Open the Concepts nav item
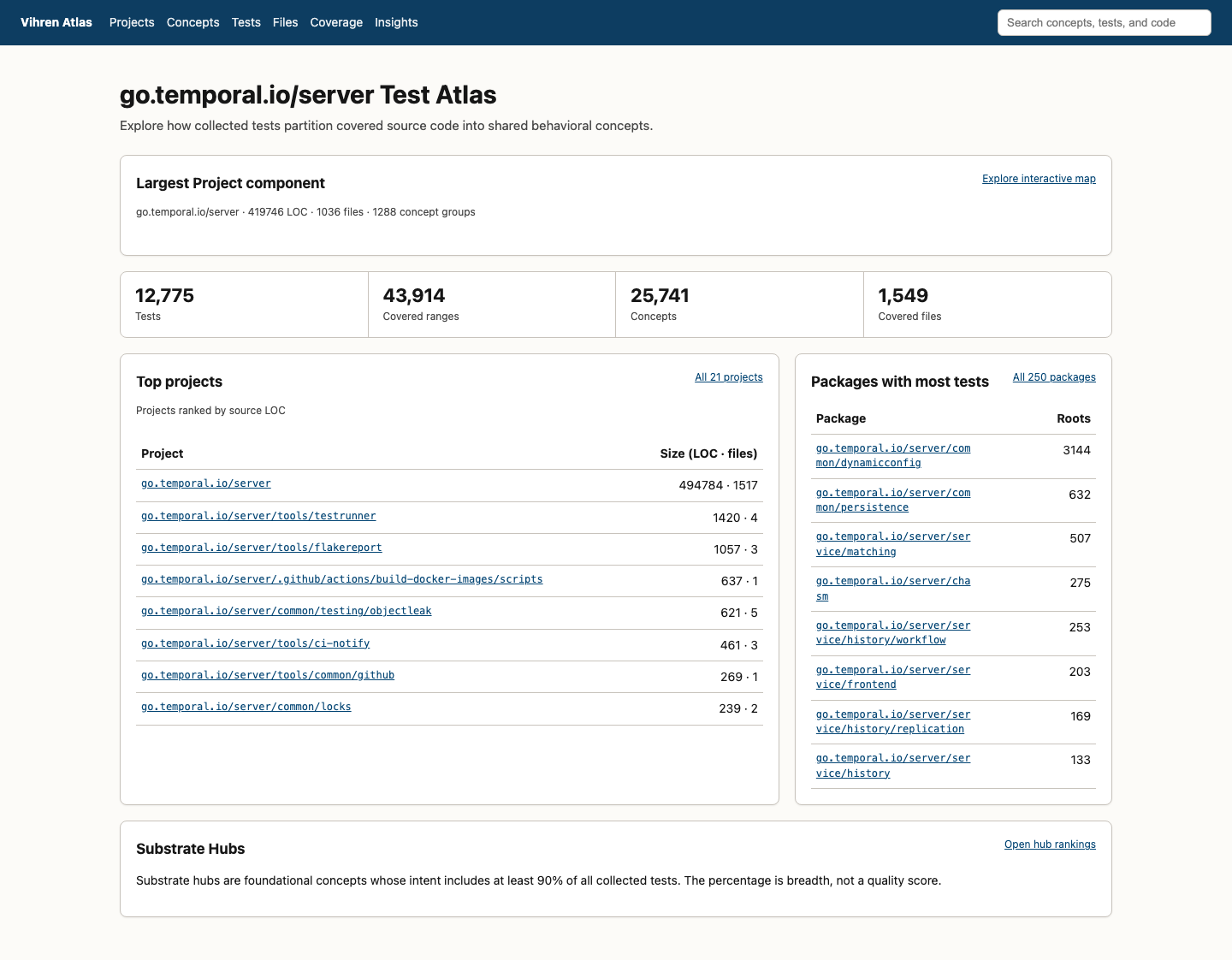Image resolution: width=1232 pixels, height=960 pixels. 192,22
